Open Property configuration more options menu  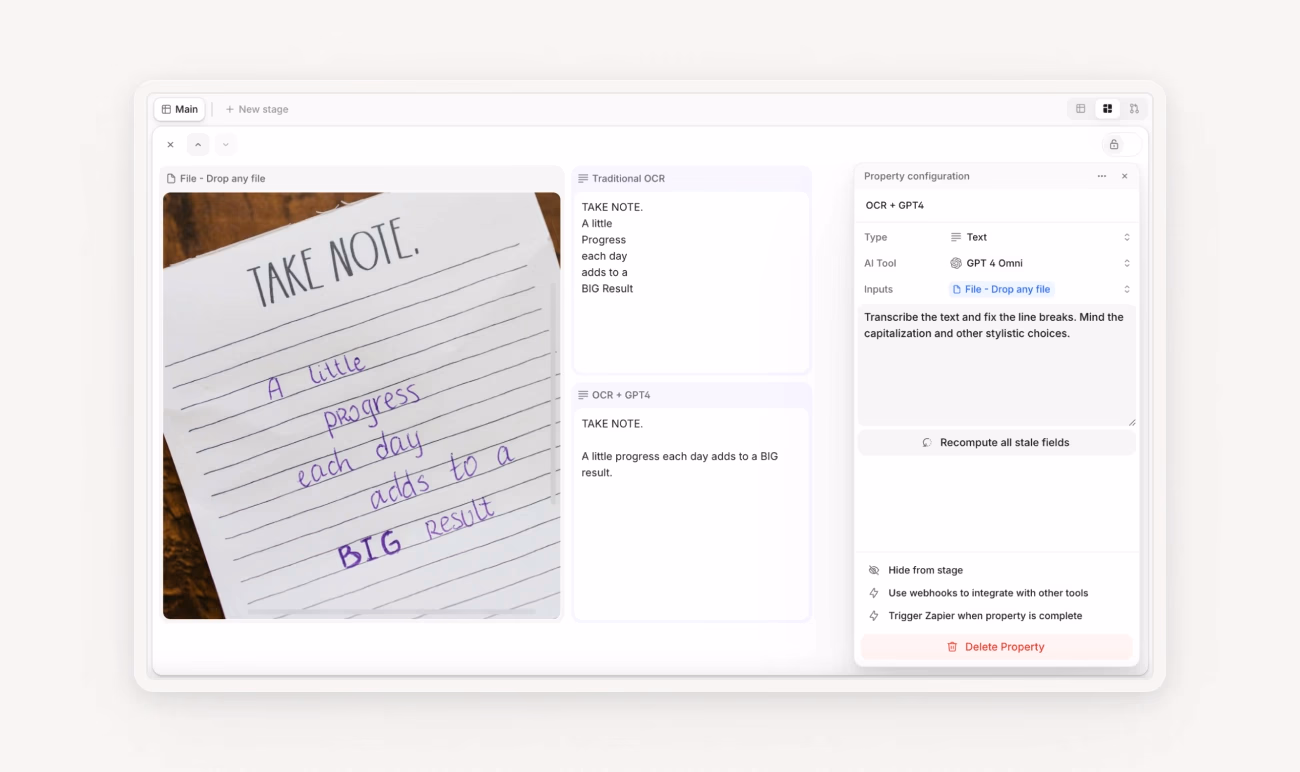tap(1101, 176)
